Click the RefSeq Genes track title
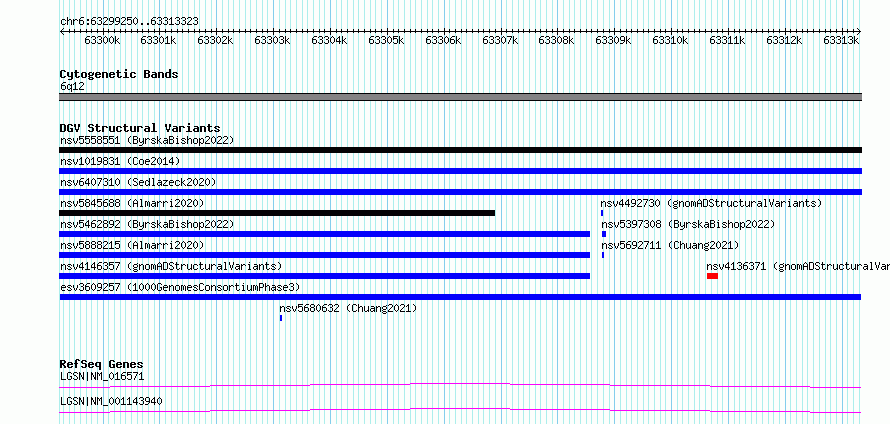 pos(102,364)
